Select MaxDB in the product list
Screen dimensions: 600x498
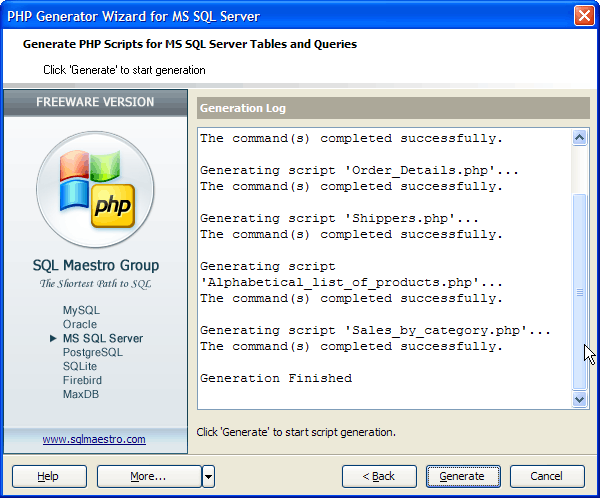pyautogui.click(x=81, y=394)
